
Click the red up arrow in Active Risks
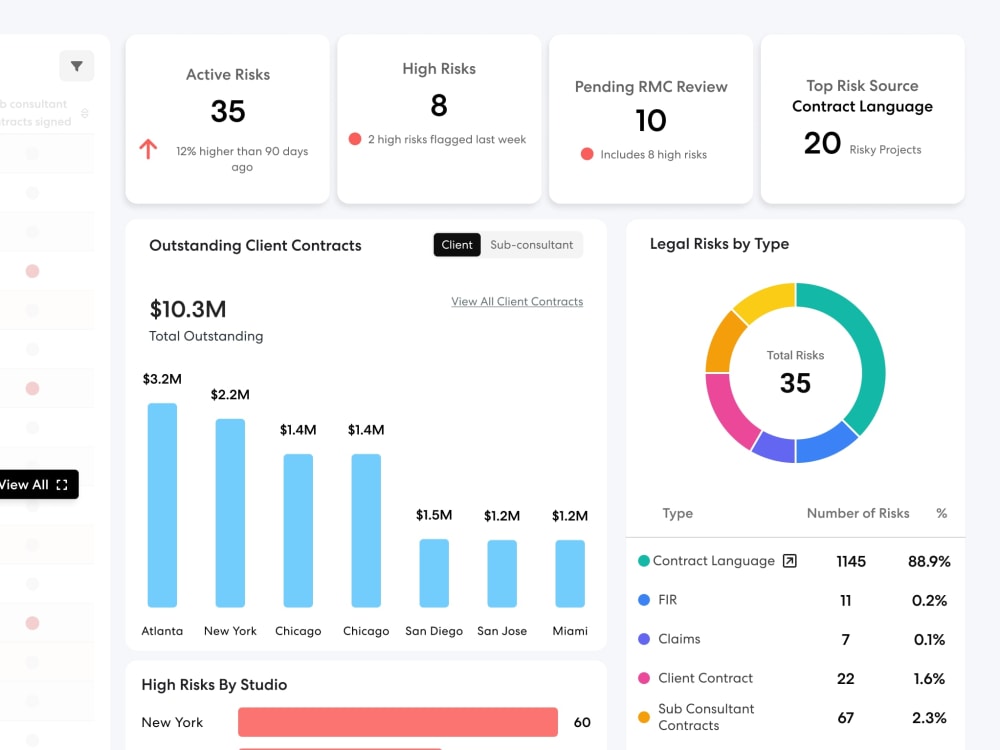pyautogui.click(x=148, y=149)
